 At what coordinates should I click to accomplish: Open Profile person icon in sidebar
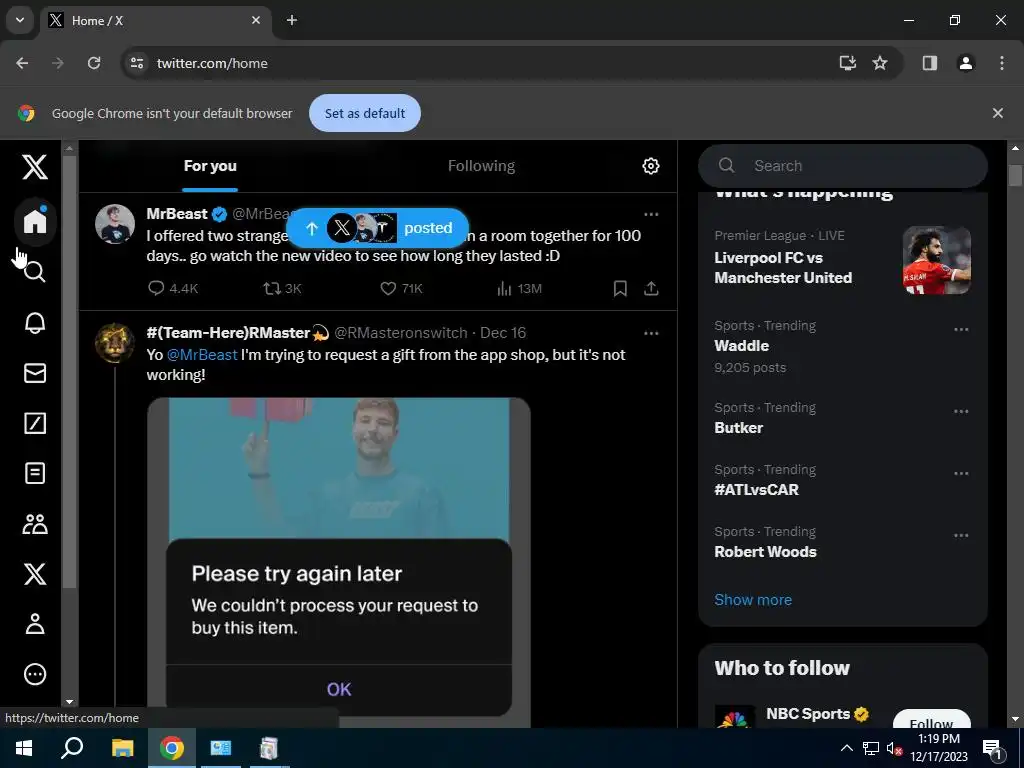tap(35, 624)
